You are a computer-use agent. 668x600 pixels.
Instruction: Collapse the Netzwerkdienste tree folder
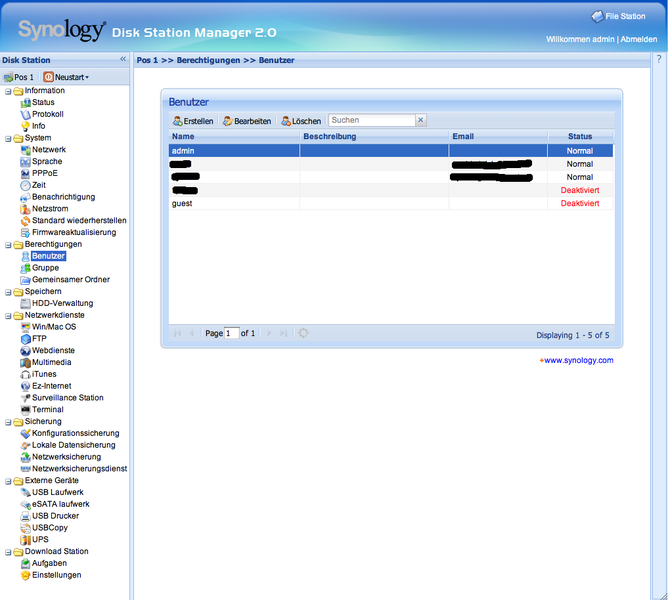click(x=8, y=315)
